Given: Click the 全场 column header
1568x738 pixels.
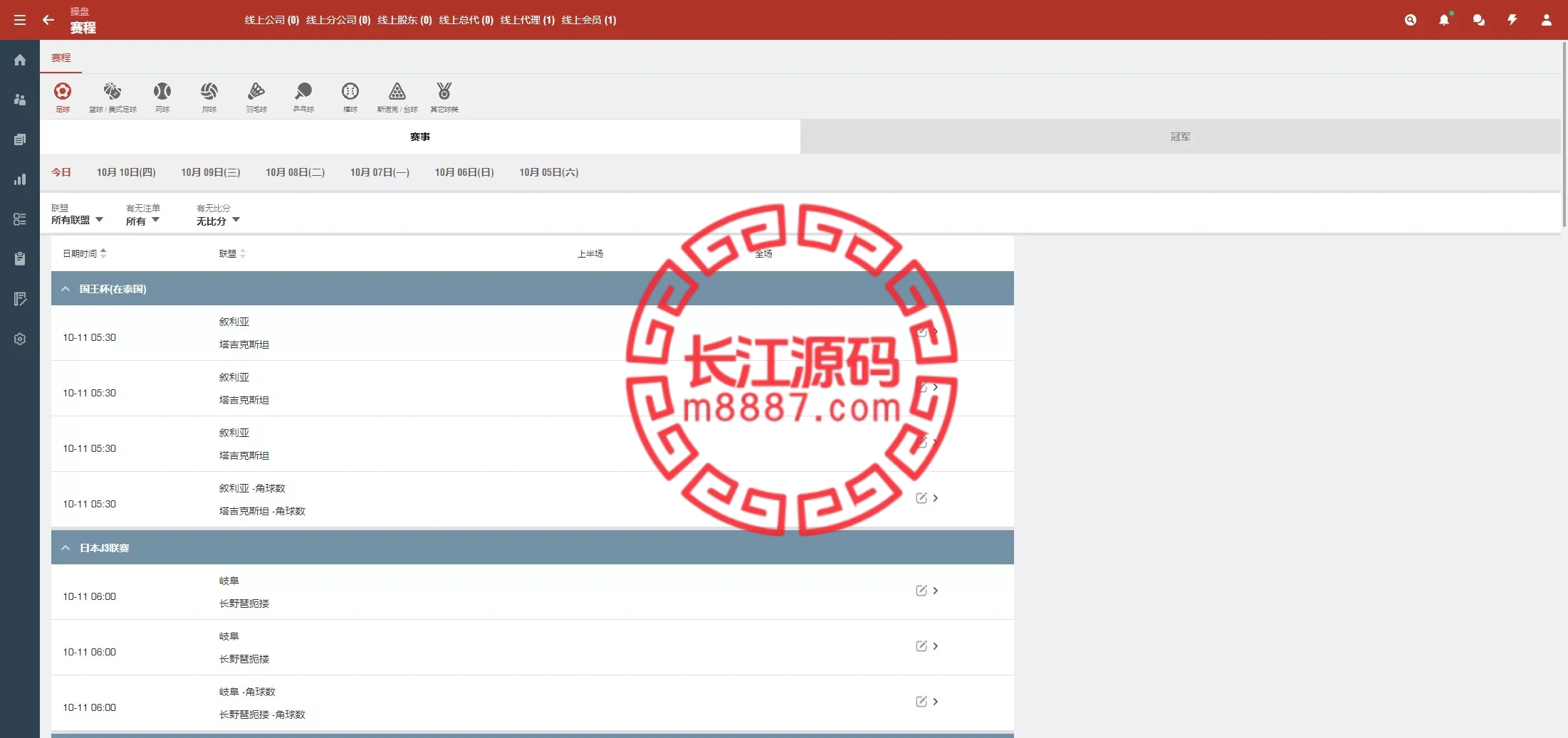Looking at the screenshot, I should click(x=763, y=253).
